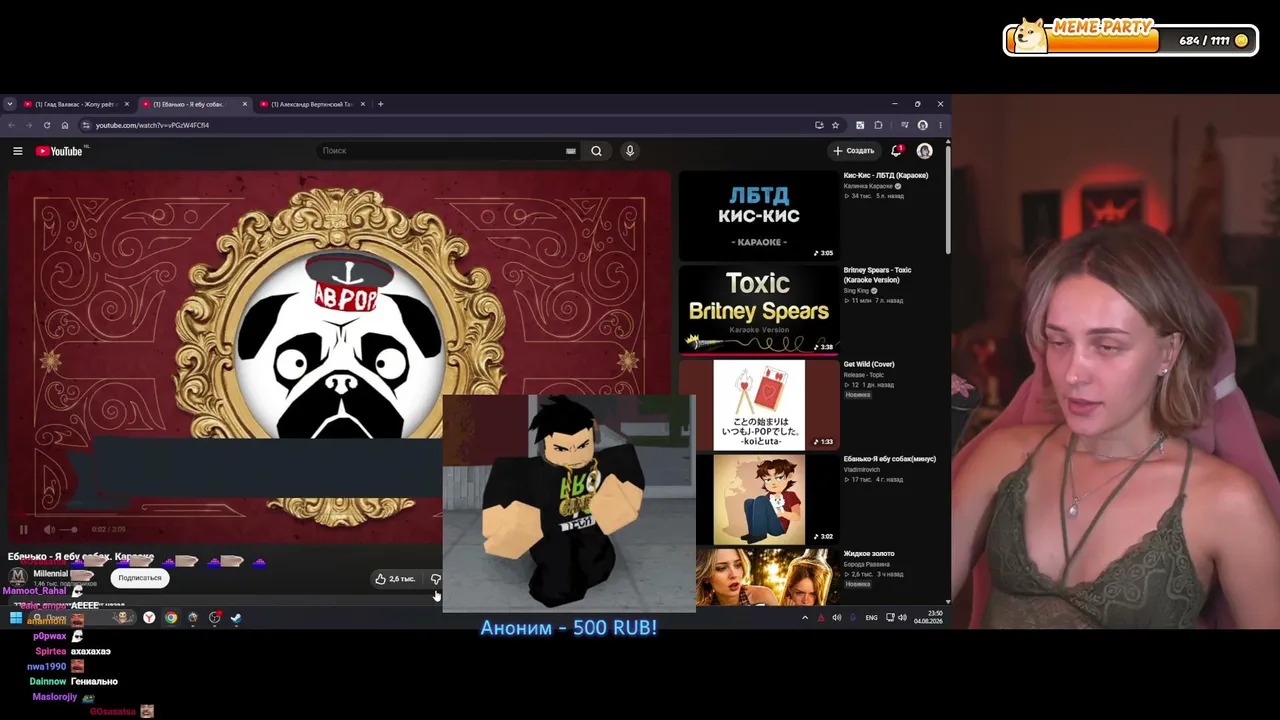1280x720 pixels.
Task: Click the Meme Party 684 / 1111 goal bar
Action: 1131,38
